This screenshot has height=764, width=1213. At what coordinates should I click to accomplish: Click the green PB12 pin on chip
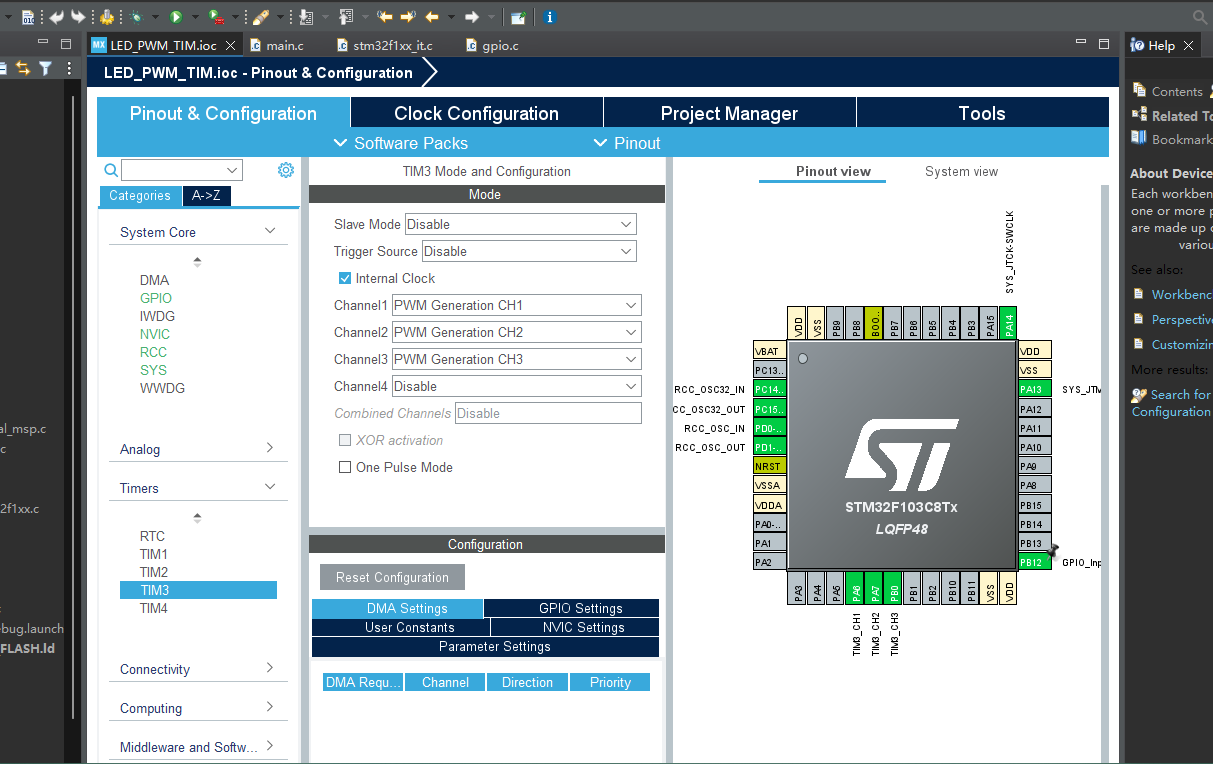pos(1034,562)
